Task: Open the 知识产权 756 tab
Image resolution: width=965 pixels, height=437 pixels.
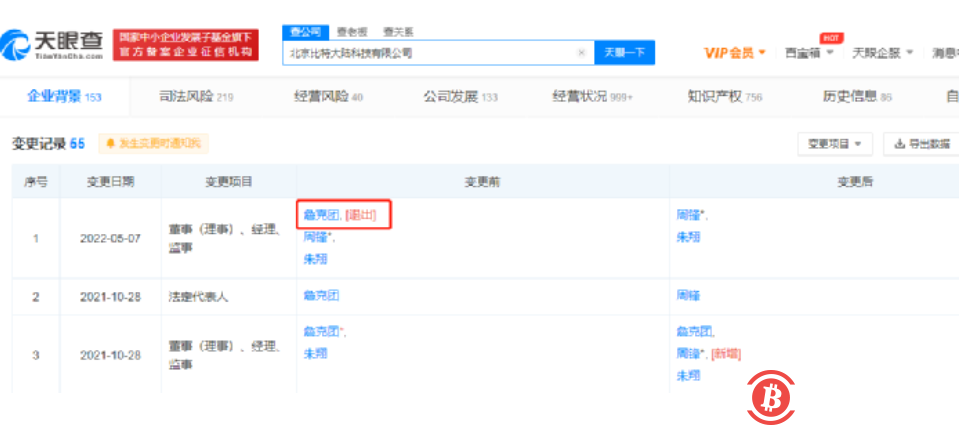Action: [x=725, y=97]
